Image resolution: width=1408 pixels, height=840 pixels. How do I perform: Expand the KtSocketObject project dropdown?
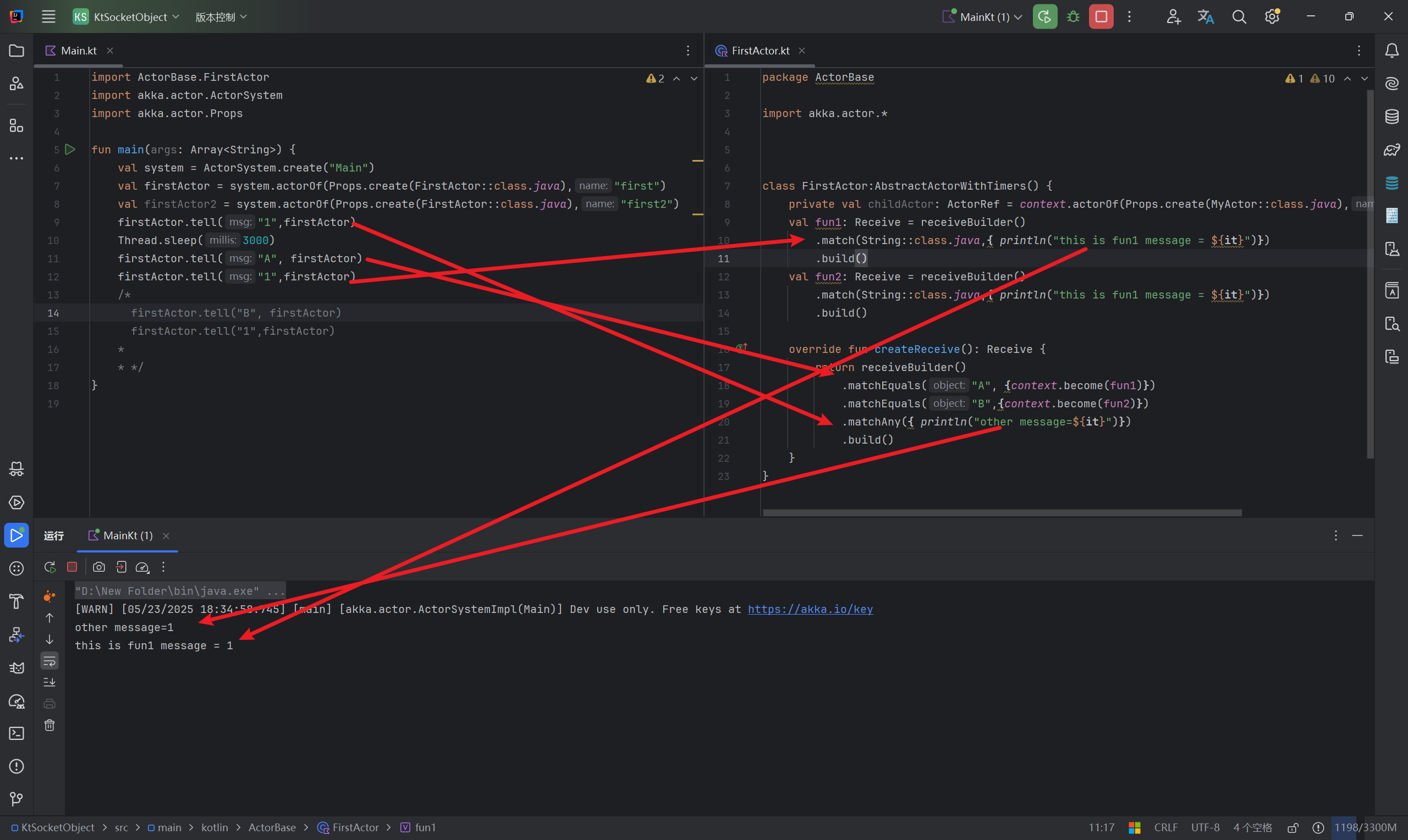[x=127, y=16]
